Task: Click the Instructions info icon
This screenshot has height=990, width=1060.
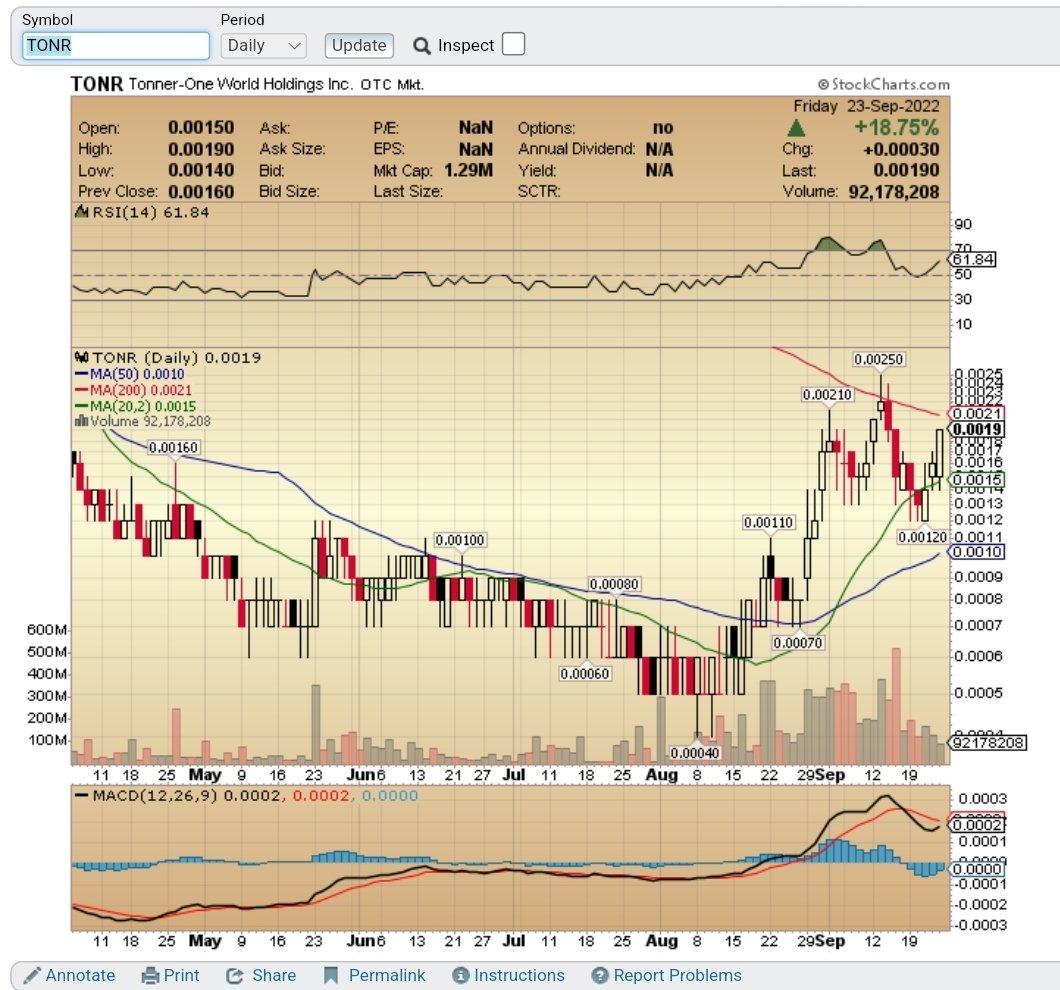Action: tap(460, 976)
